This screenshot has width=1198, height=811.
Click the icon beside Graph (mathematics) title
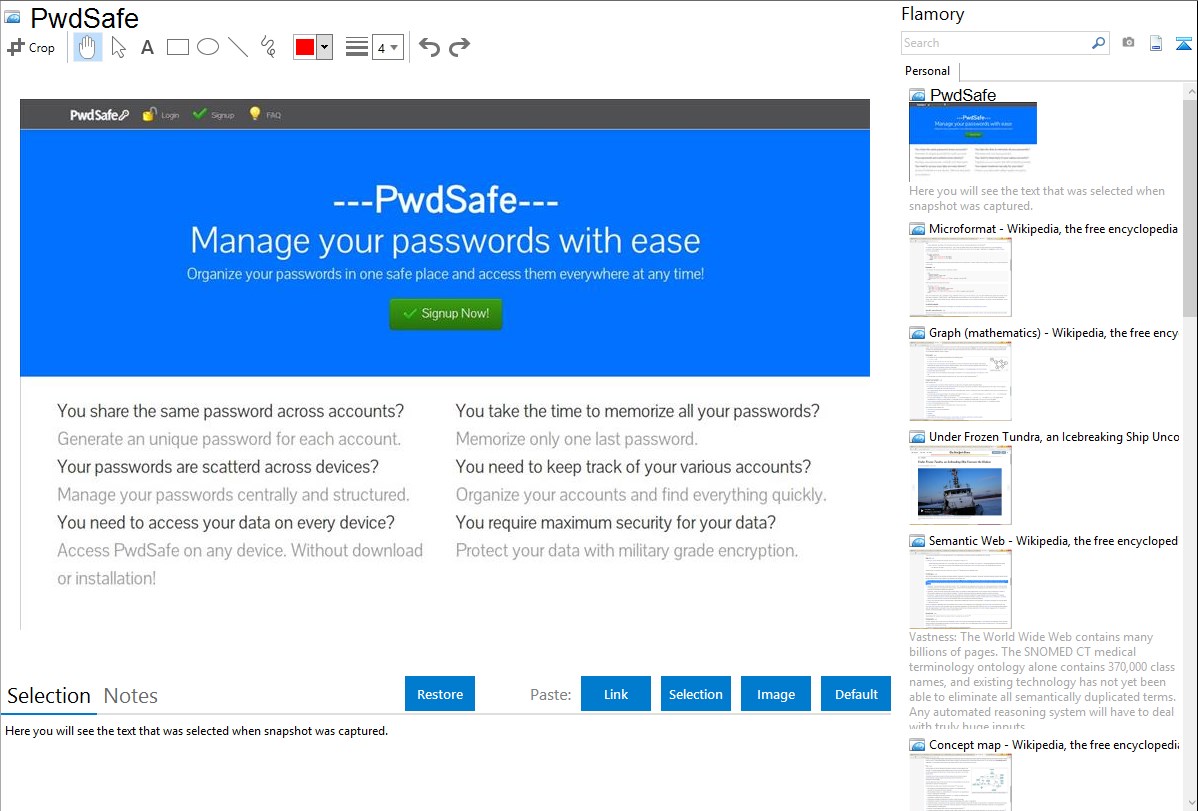[917, 333]
